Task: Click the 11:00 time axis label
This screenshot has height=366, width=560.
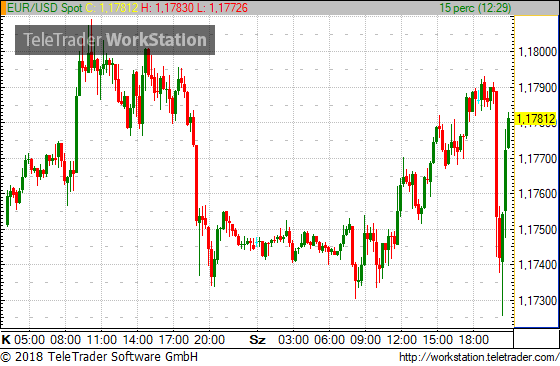Action: [x=101, y=339]
